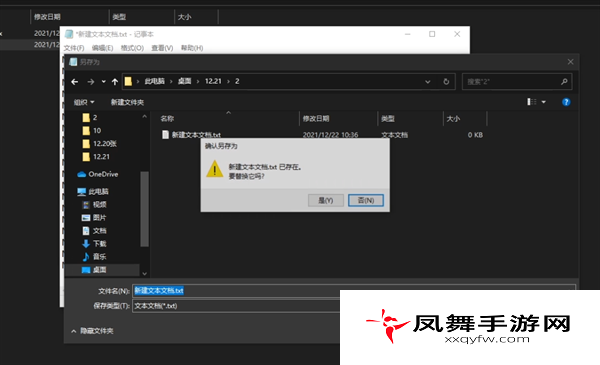Go up one folder level arrow

[x=115, y=81]
